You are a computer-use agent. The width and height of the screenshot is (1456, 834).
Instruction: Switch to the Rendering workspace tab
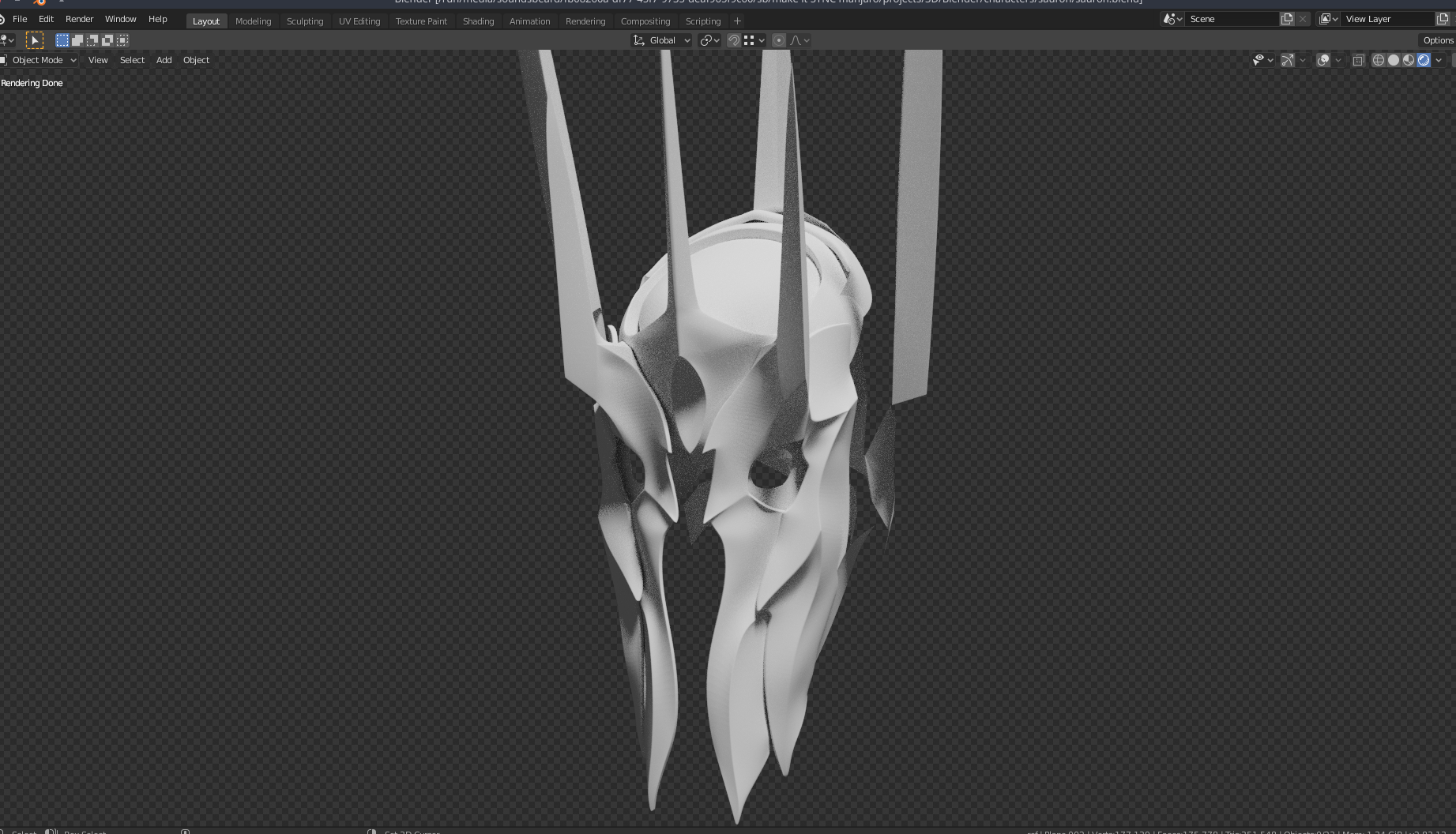[585, 21]
